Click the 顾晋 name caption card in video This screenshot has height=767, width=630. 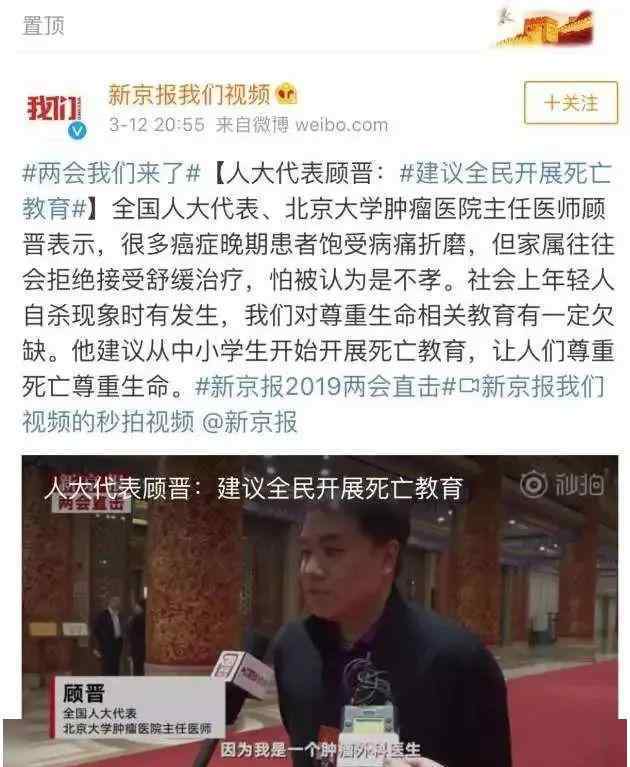[138, 708]
